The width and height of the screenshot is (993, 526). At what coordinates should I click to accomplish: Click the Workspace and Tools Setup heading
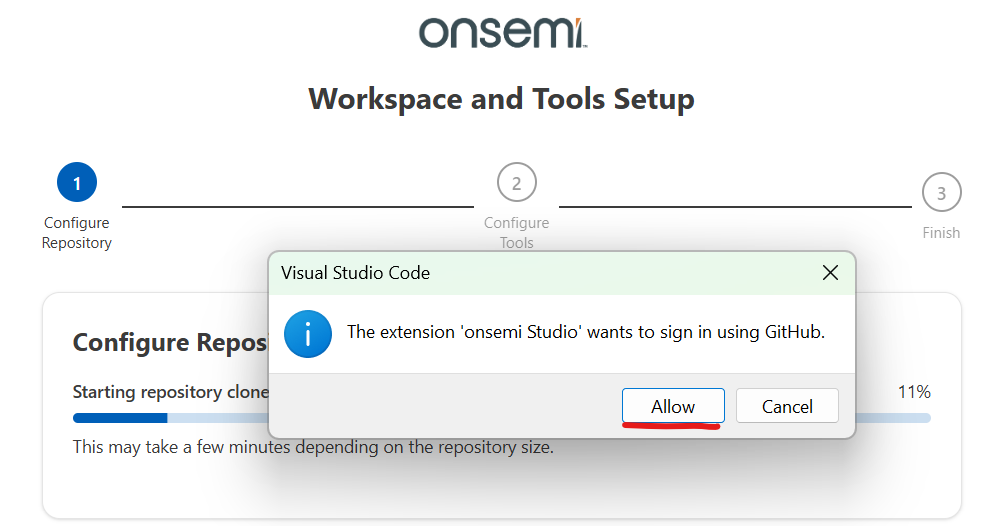[501, 100]
